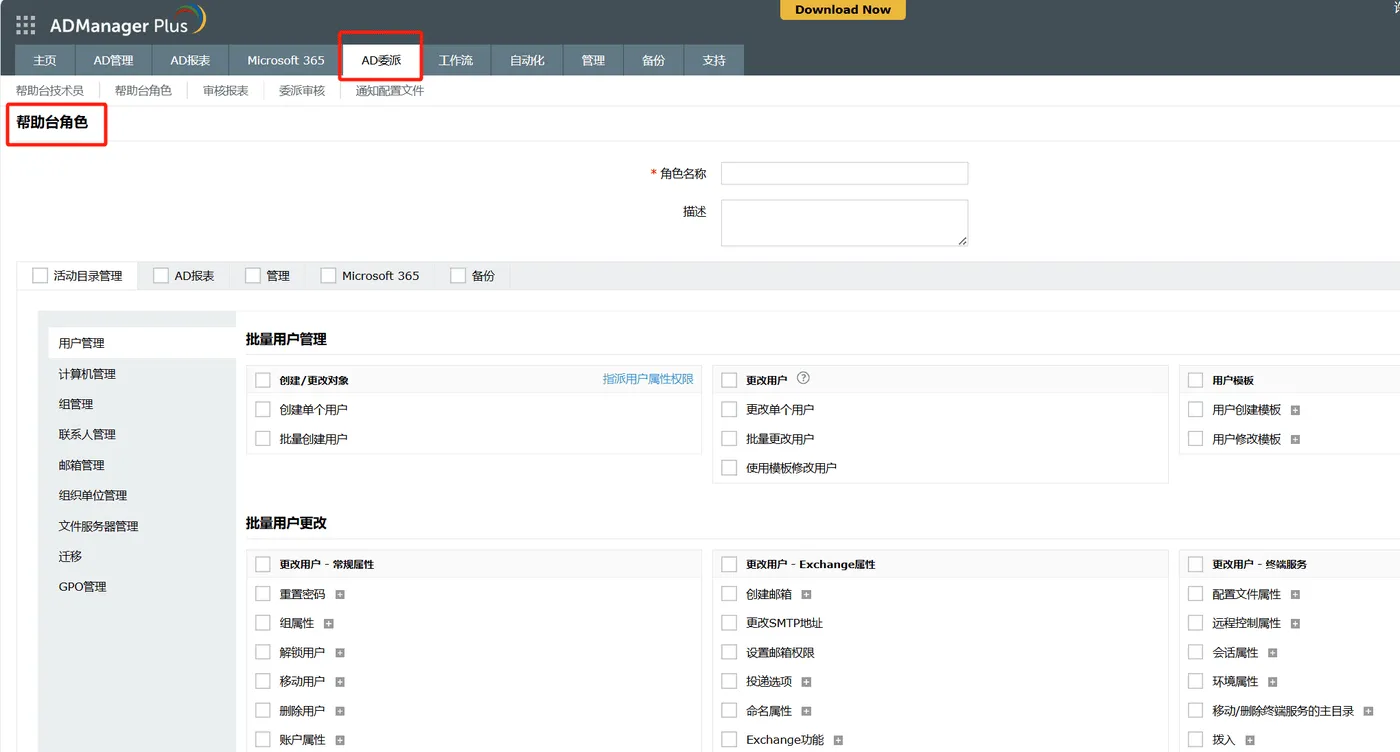The image size is (1400, 752).
Task: Click the help icon beside 更改用户
Action: tap(803, 379)
